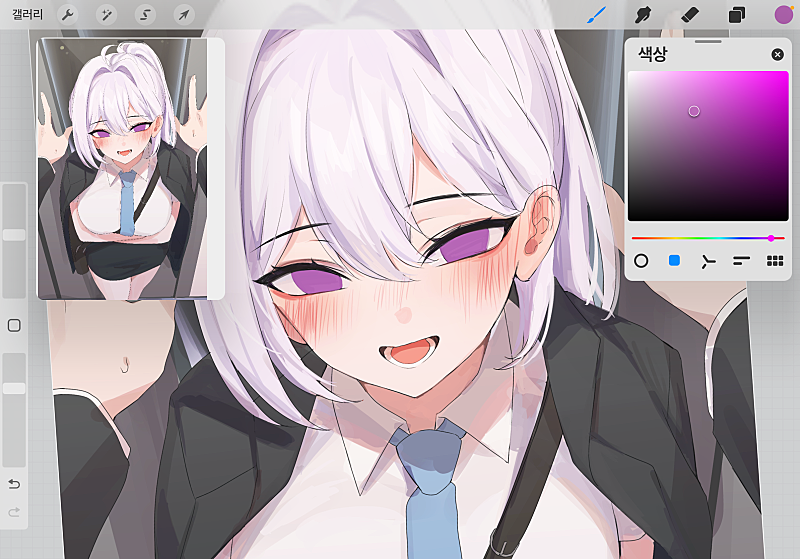Switch to the Harmony color tab
This screenshot has height=559, width=800.
[x=708, y=261]
